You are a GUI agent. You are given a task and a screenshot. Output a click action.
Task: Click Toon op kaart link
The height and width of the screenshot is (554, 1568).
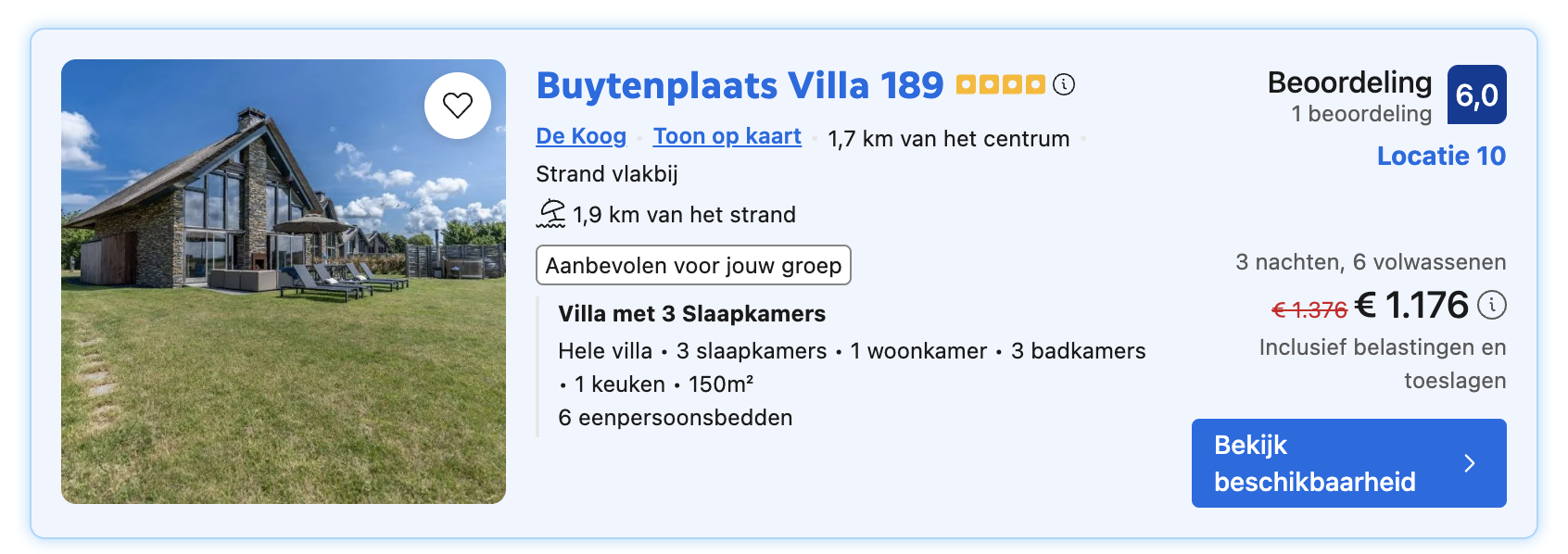[x=727, y=136]
